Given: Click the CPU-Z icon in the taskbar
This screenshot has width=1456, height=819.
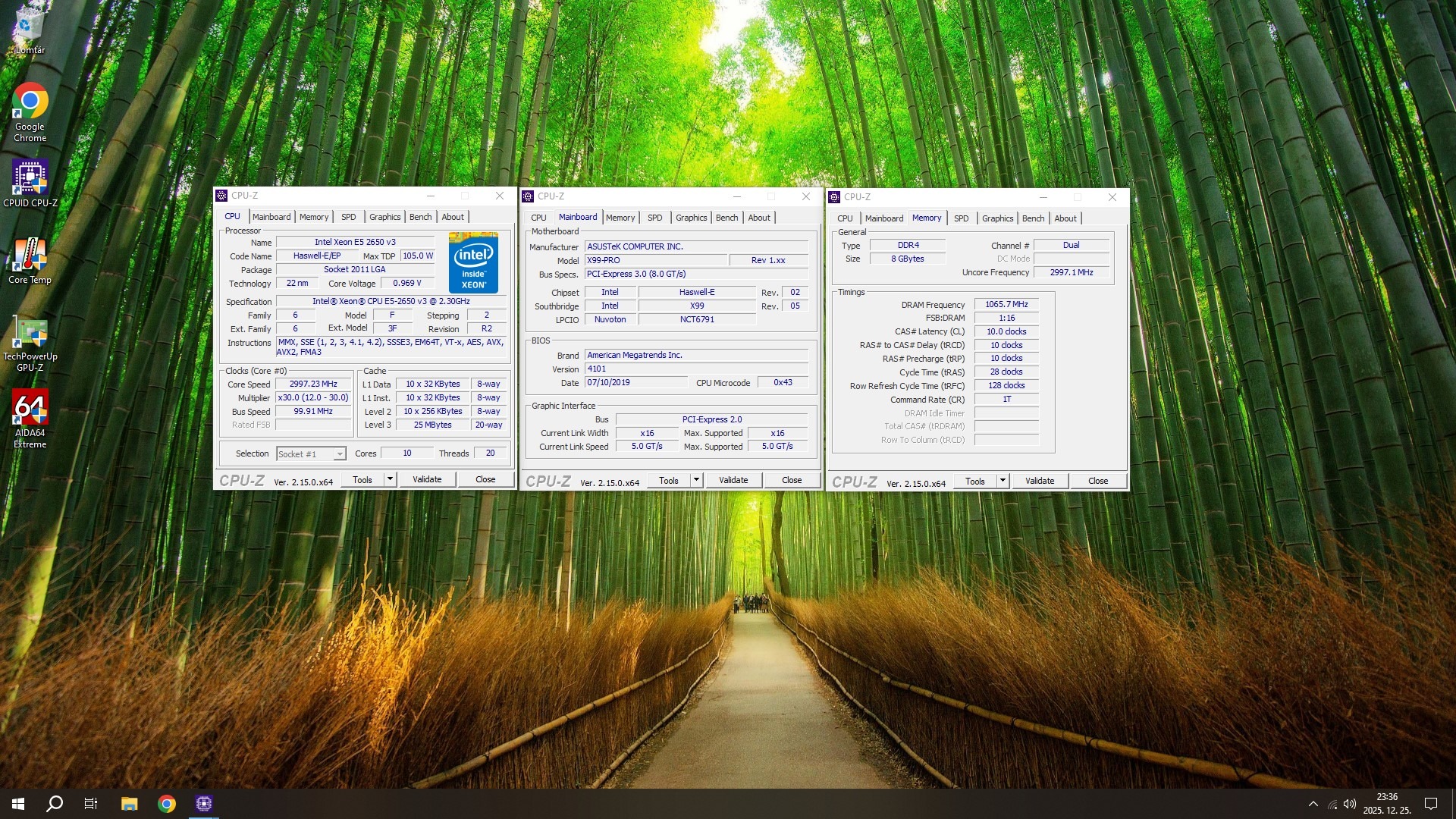Looking at the screenshot, I should [203, 804].
